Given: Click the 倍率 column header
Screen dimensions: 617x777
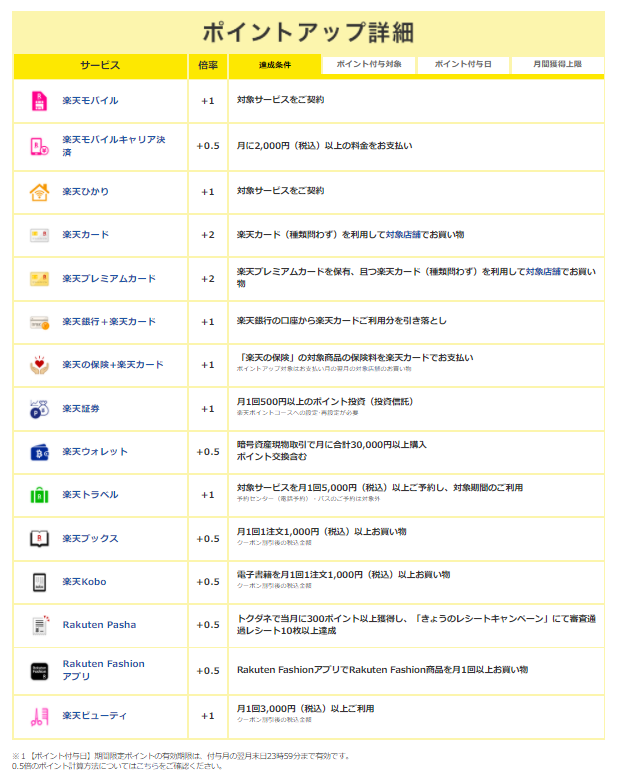Looking at the screenshot, I should click(x=208, y=65).
